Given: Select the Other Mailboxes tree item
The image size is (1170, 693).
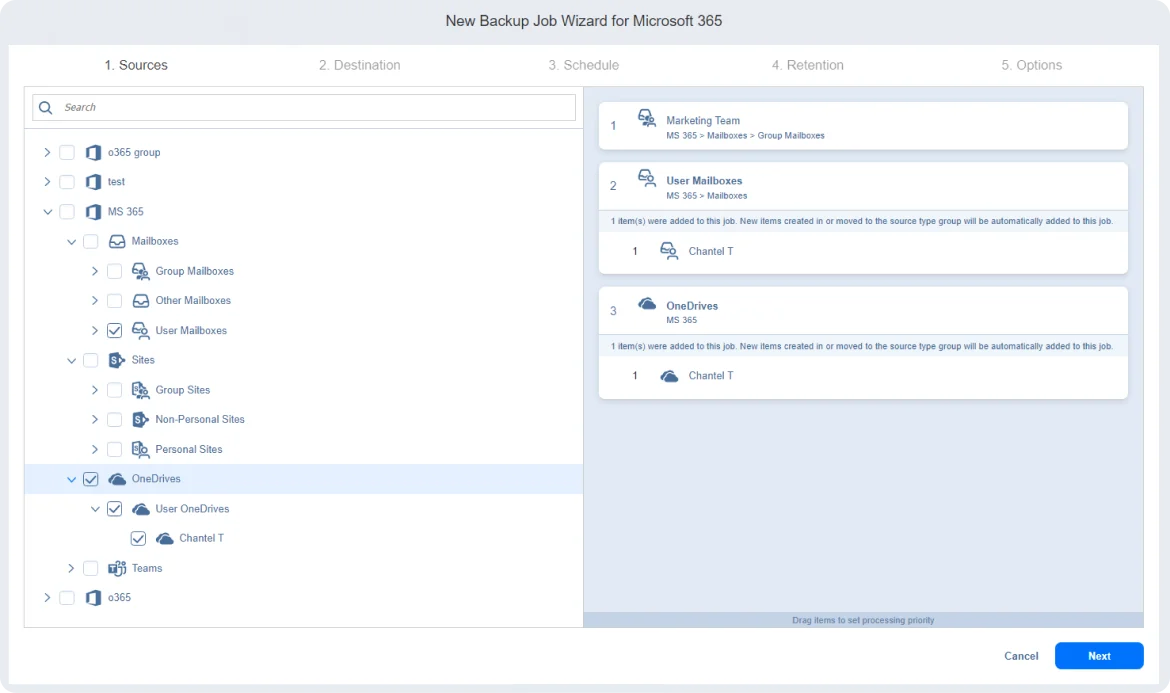Looking at the screenshot, I should click(x=192, y=300).
